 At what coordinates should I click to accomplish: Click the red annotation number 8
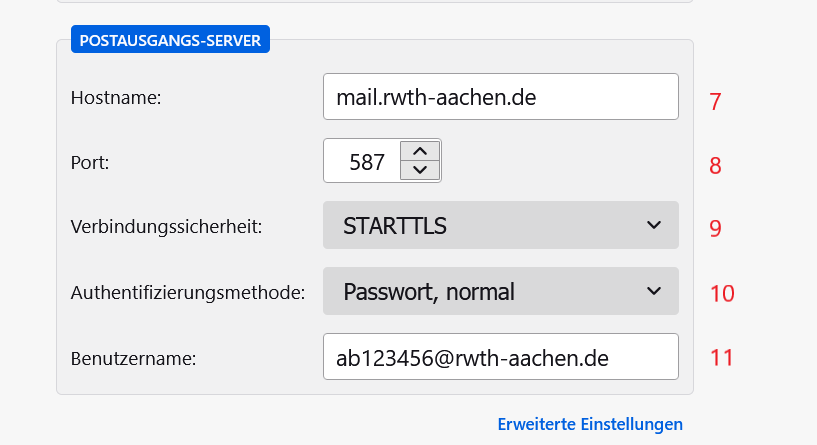(x=715, y=165)
